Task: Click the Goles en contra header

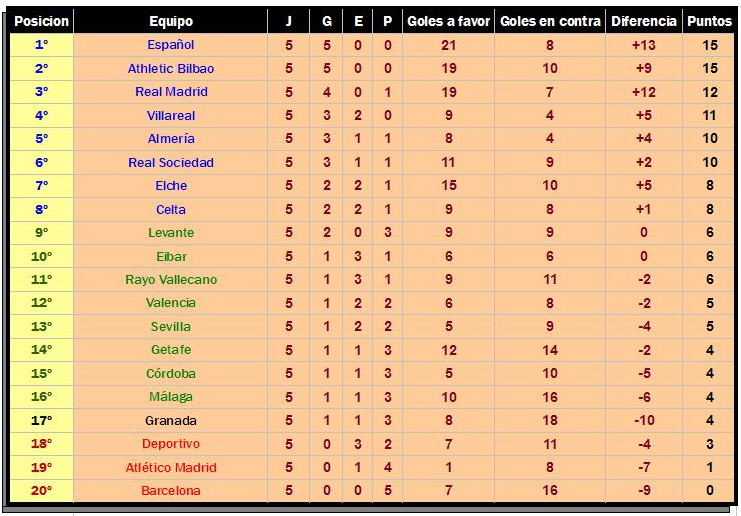Action: tap(550, 21)
